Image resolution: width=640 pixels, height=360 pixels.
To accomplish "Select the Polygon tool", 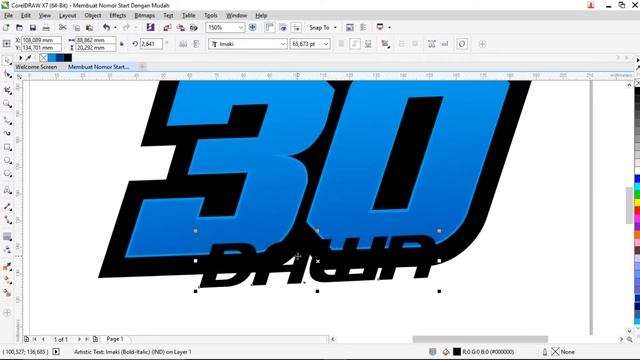I will [7, 174].
